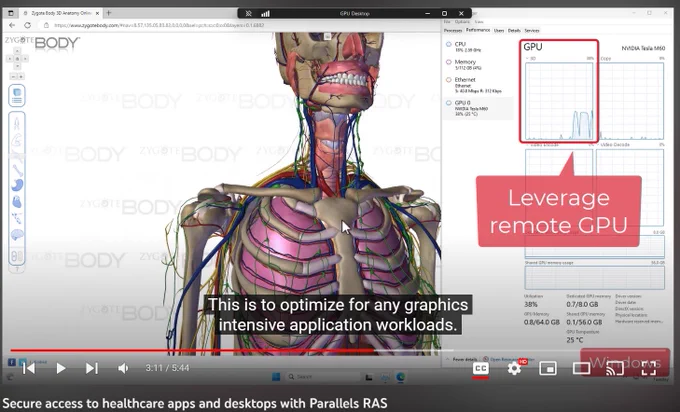The height and width of the screenshot is (412, 680).
Task: Play the video with the play button
Action: click(61, 368)
